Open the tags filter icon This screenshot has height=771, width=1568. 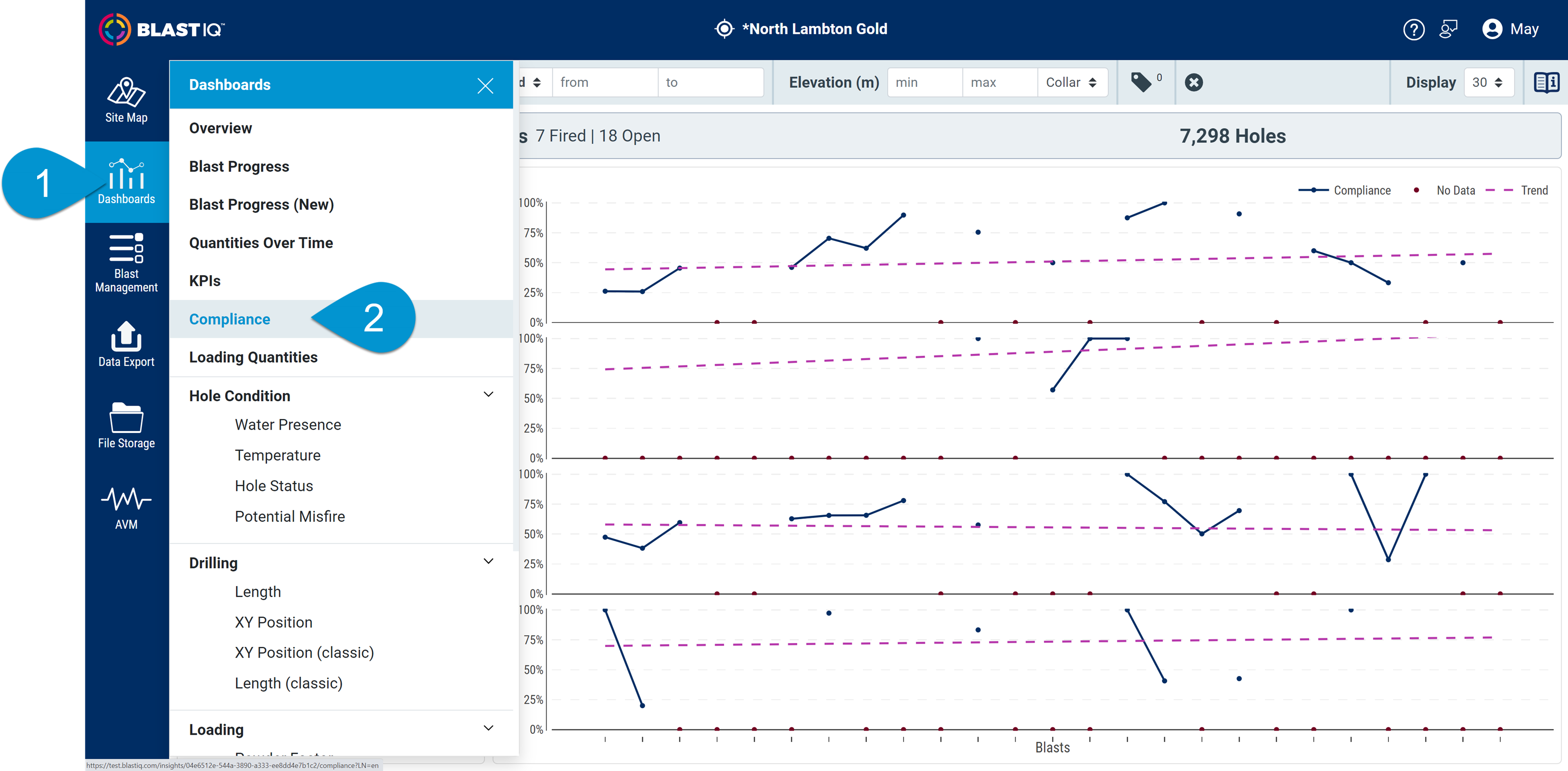tap(1143, 82)
